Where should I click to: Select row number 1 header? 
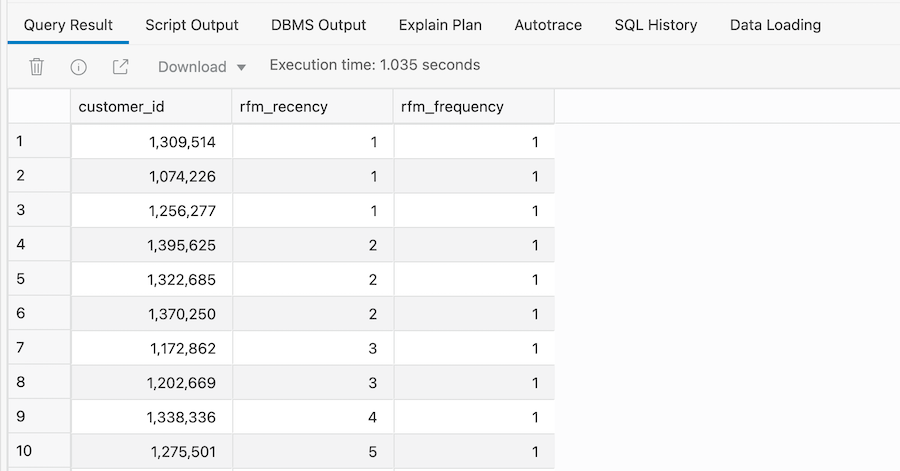tap(39, 142)
